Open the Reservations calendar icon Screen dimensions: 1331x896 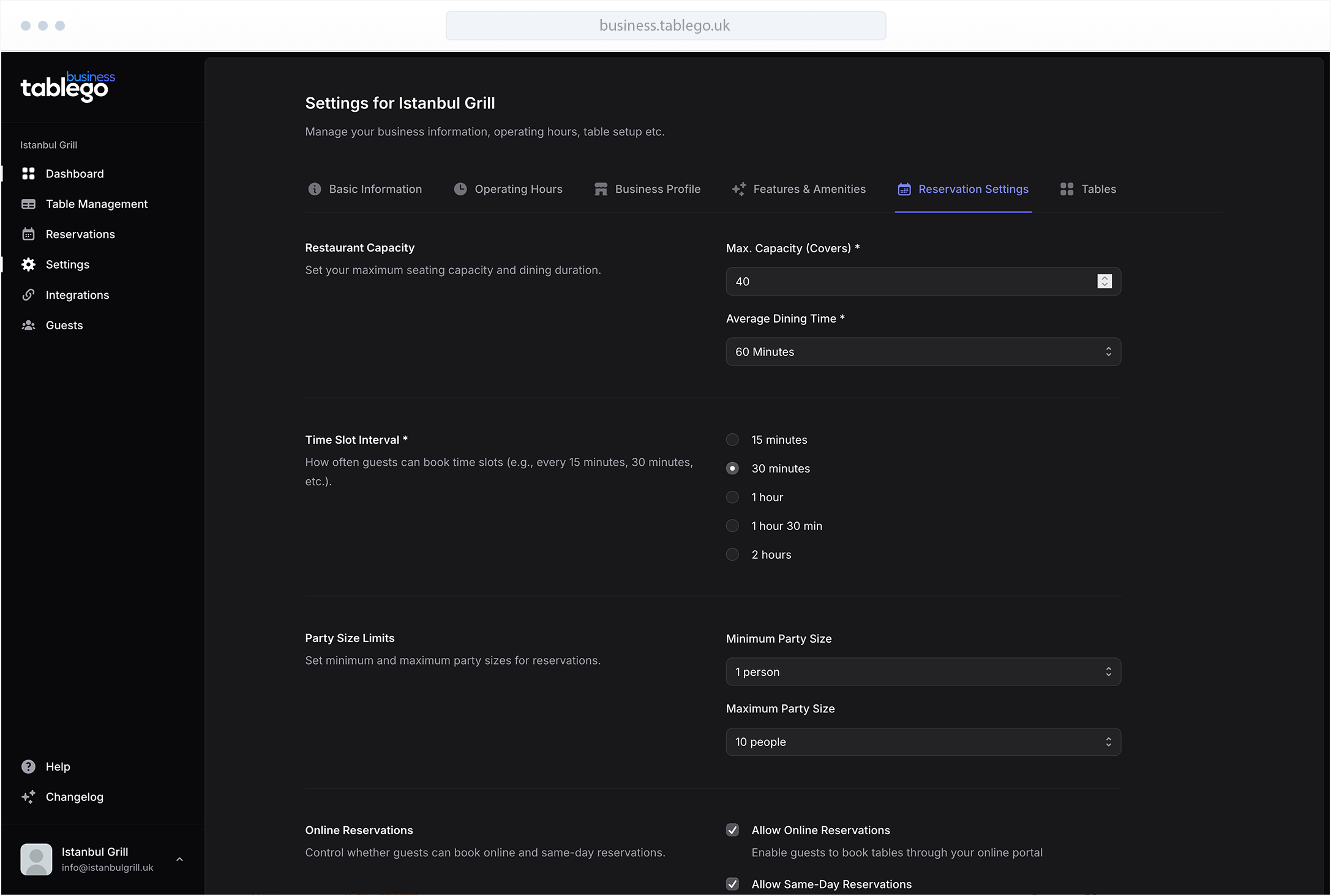[x=29, y=234]
